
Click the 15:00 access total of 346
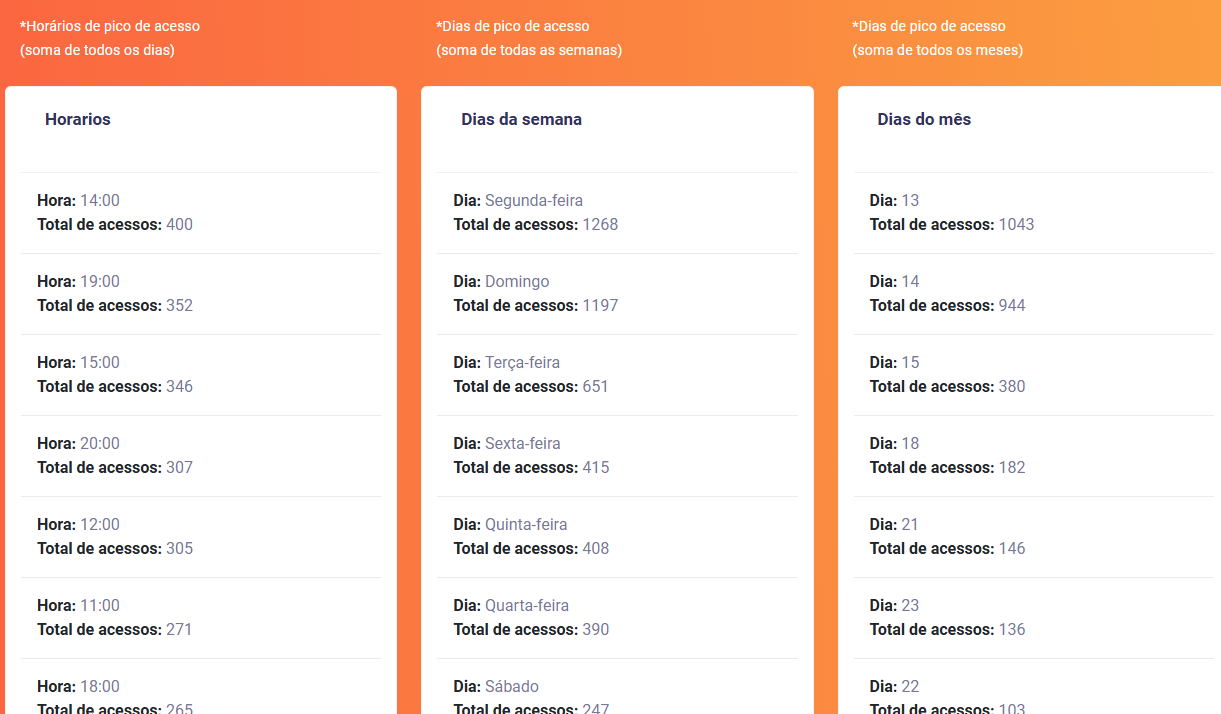tap(115, 386)
